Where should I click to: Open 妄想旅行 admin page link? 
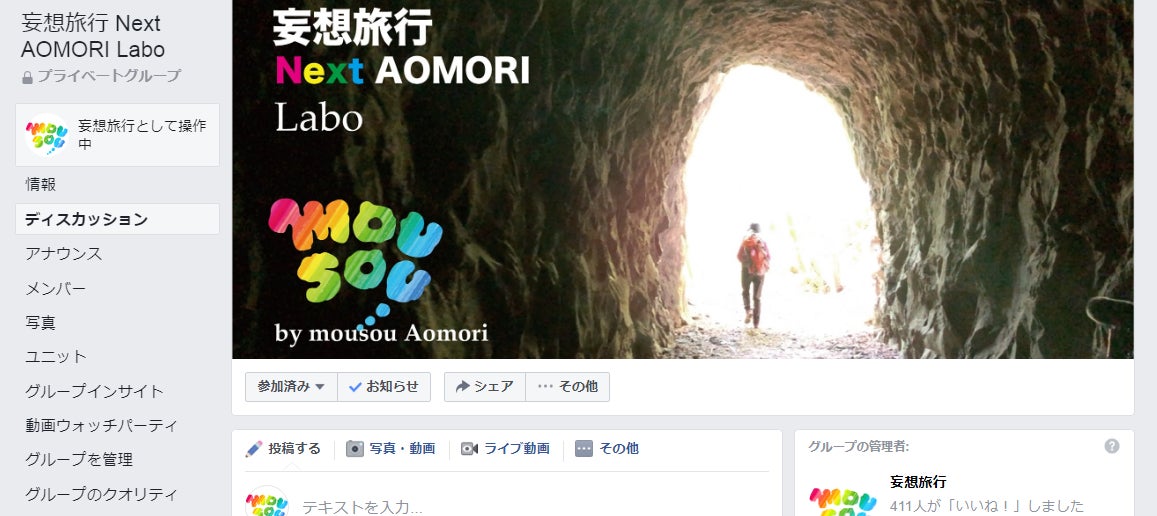(918, 482)
